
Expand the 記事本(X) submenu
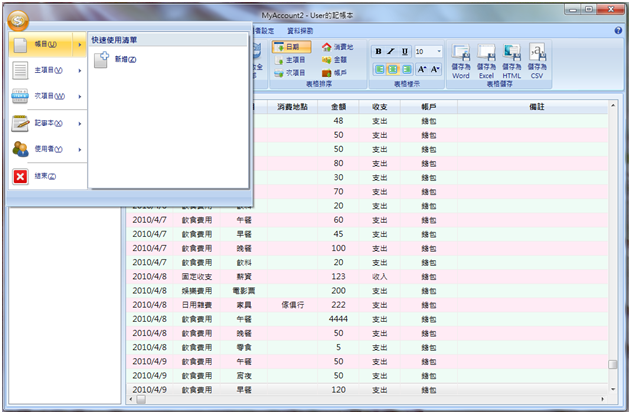tap(47, 124)
